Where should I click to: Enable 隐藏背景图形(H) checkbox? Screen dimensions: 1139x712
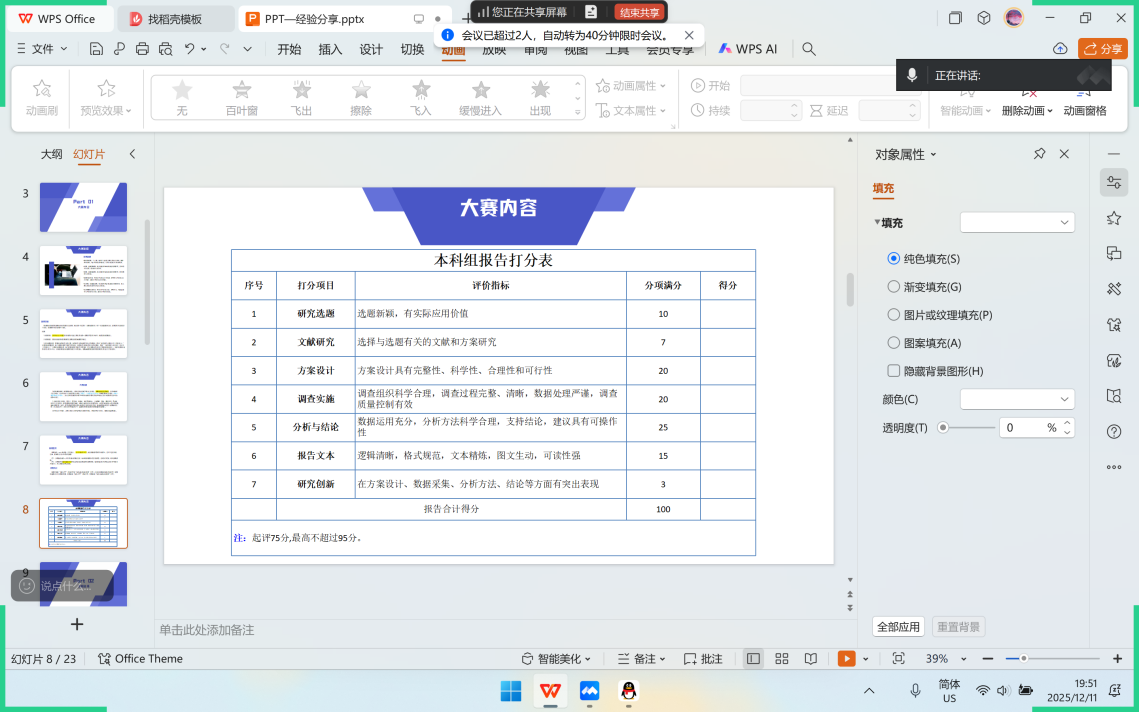click(894, 371)
